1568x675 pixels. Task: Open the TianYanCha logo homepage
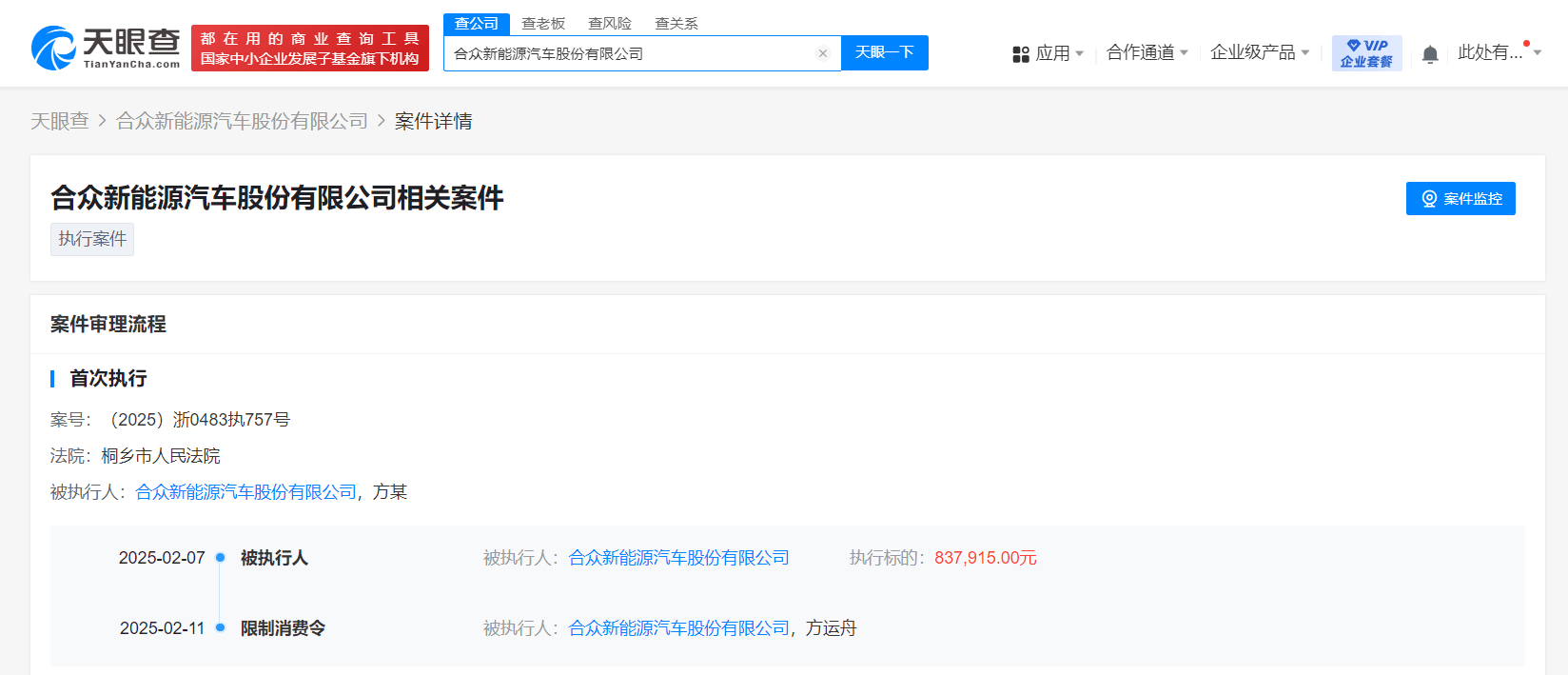[106, 48]
